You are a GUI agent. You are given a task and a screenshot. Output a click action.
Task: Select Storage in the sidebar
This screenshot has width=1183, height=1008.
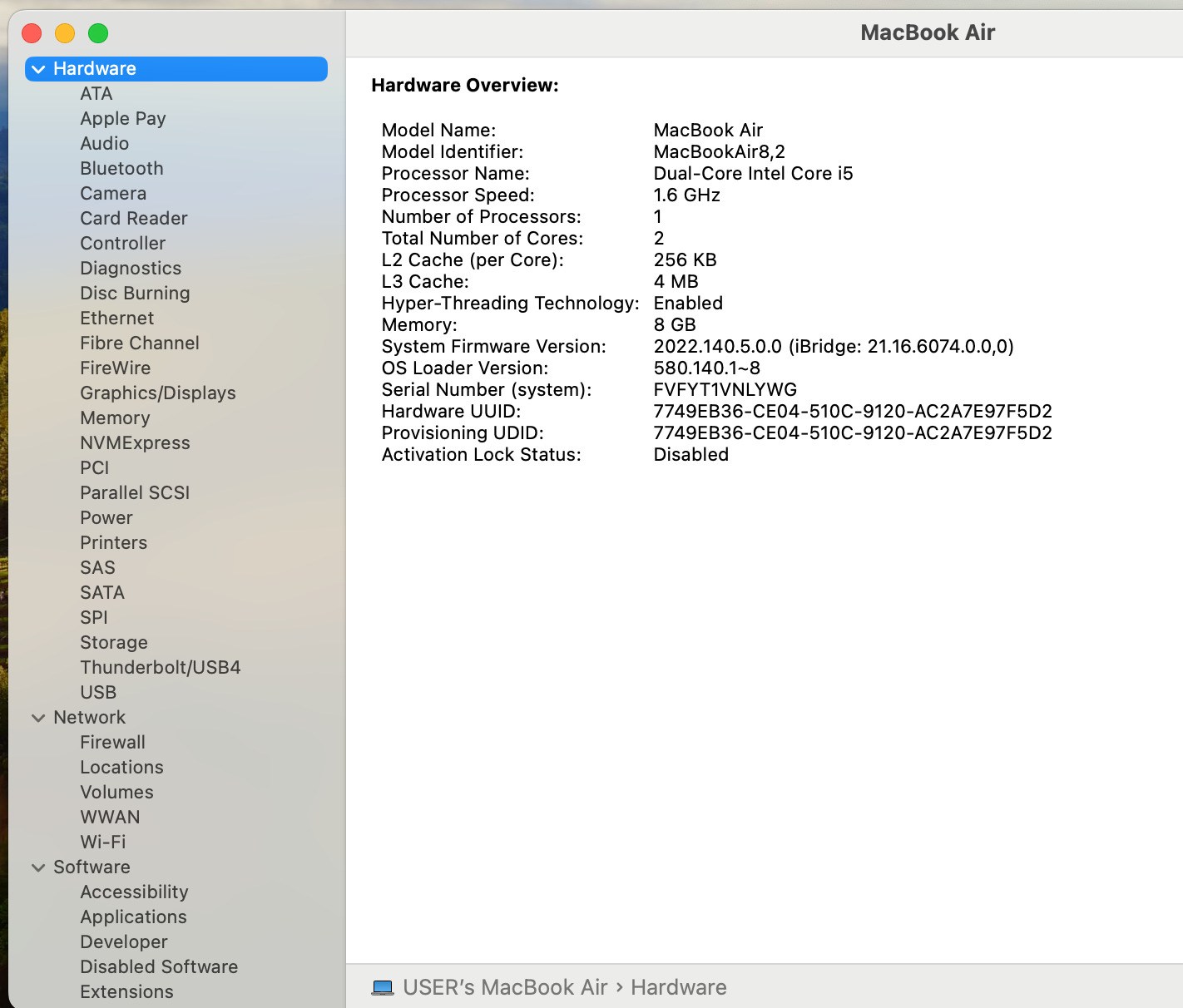click(114, 642)
